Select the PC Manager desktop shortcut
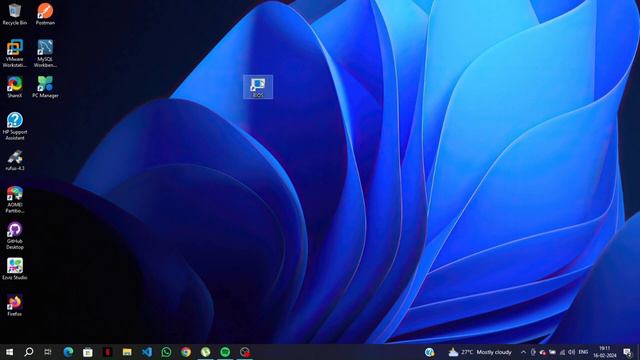 point(45,87)
